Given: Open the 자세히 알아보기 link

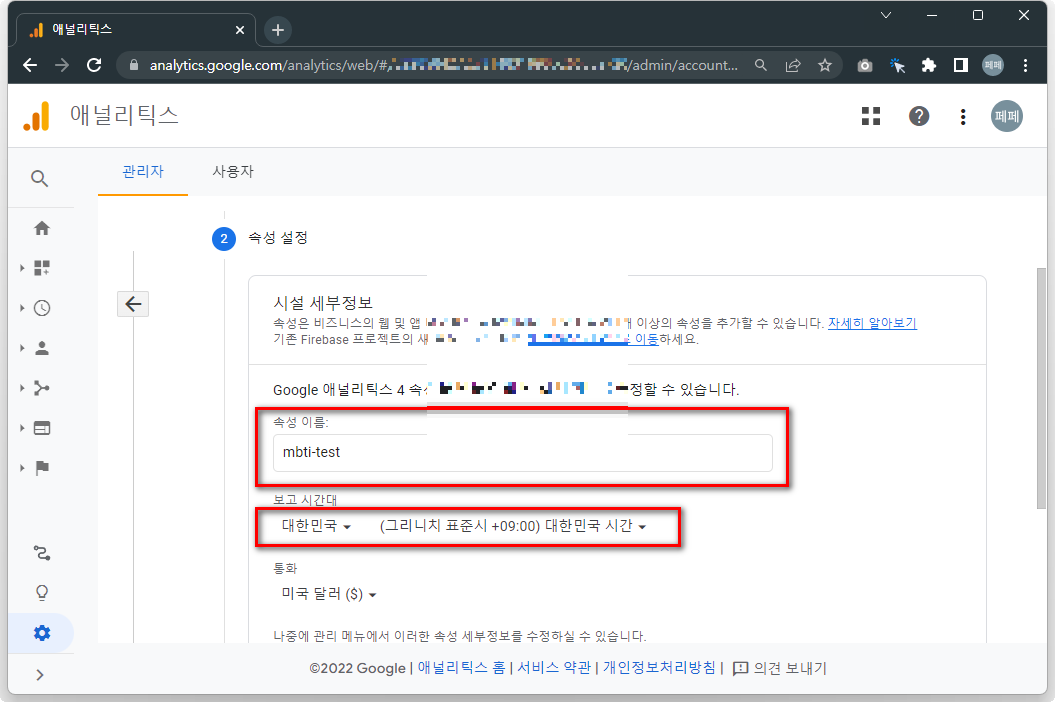Looking at the screenshot, I should (872, 322).
